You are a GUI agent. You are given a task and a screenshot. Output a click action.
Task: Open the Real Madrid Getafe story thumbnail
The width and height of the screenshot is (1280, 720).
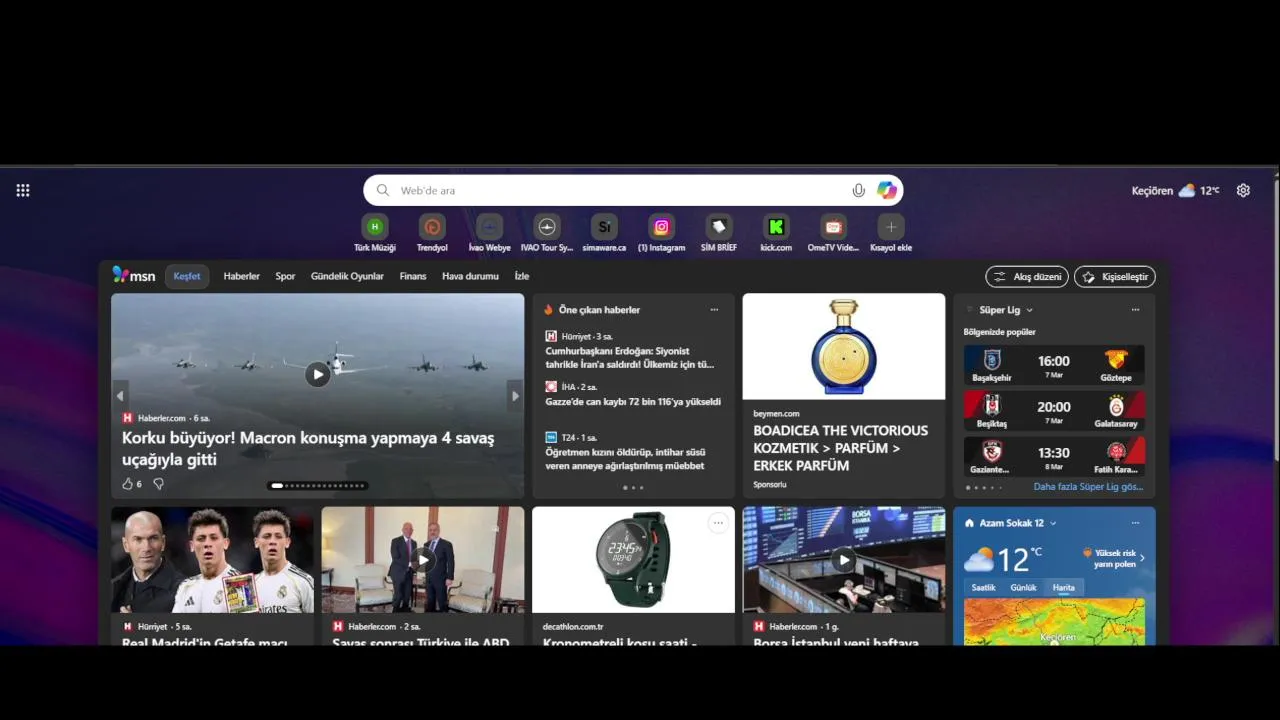coord(212,560)
